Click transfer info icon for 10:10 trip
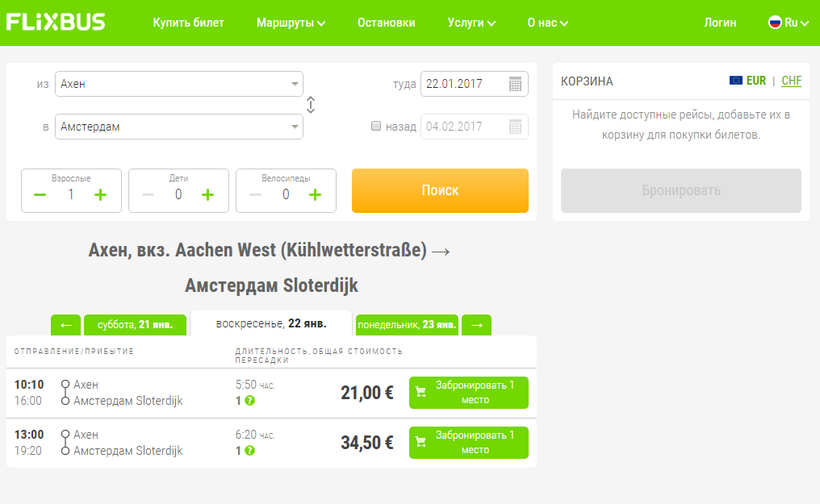This screenshot has width=820, height=504. pyautogui.click(x=249, y=401)
